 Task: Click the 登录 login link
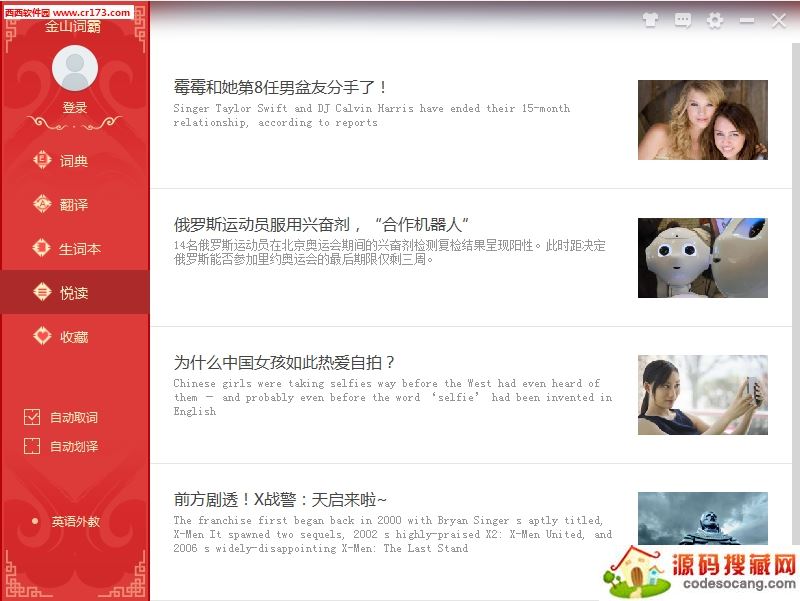[74, 108]
